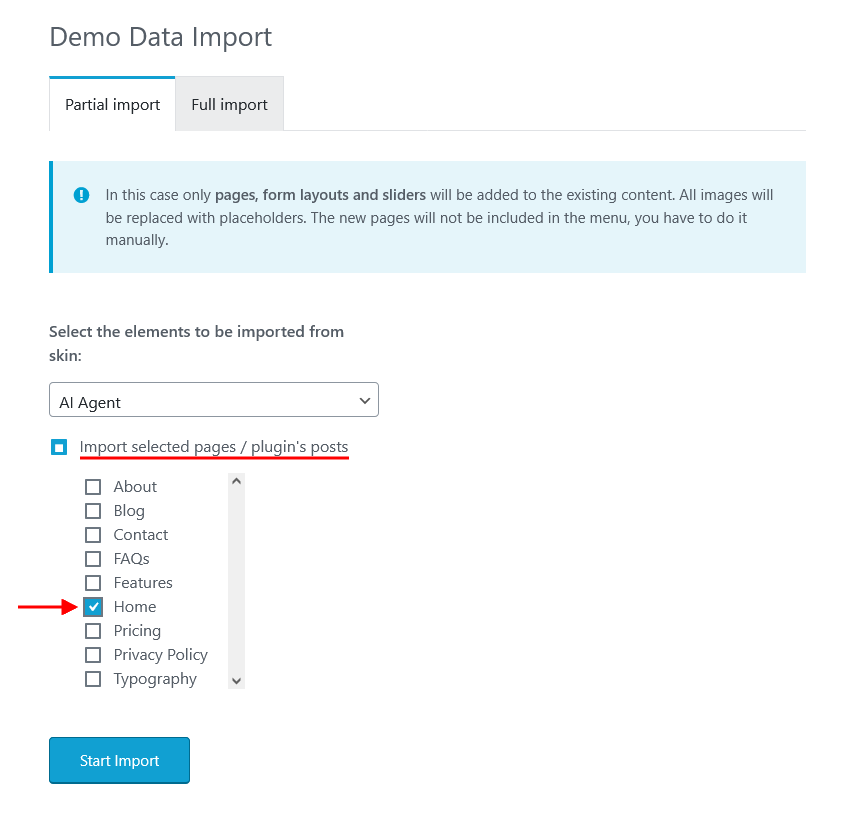Switch to the Full import tab
This screenshot has width=845, height=821.
pos(229,104)
